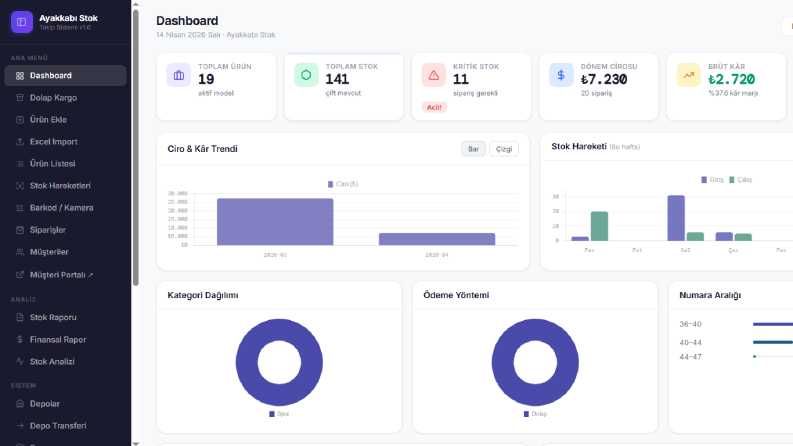
Task: Click the Toplam Ürün suitcase icon
Action: pyautogui.click(x=179, y=75)
